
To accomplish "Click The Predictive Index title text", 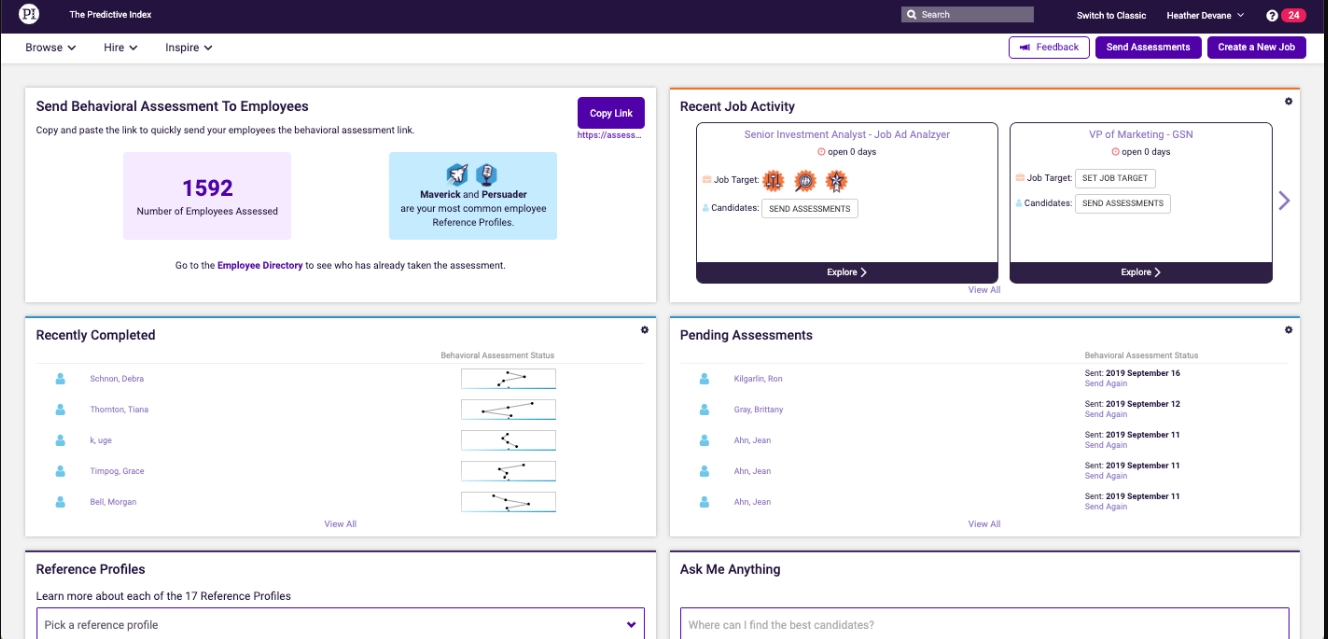I will (x=111, y=15).
